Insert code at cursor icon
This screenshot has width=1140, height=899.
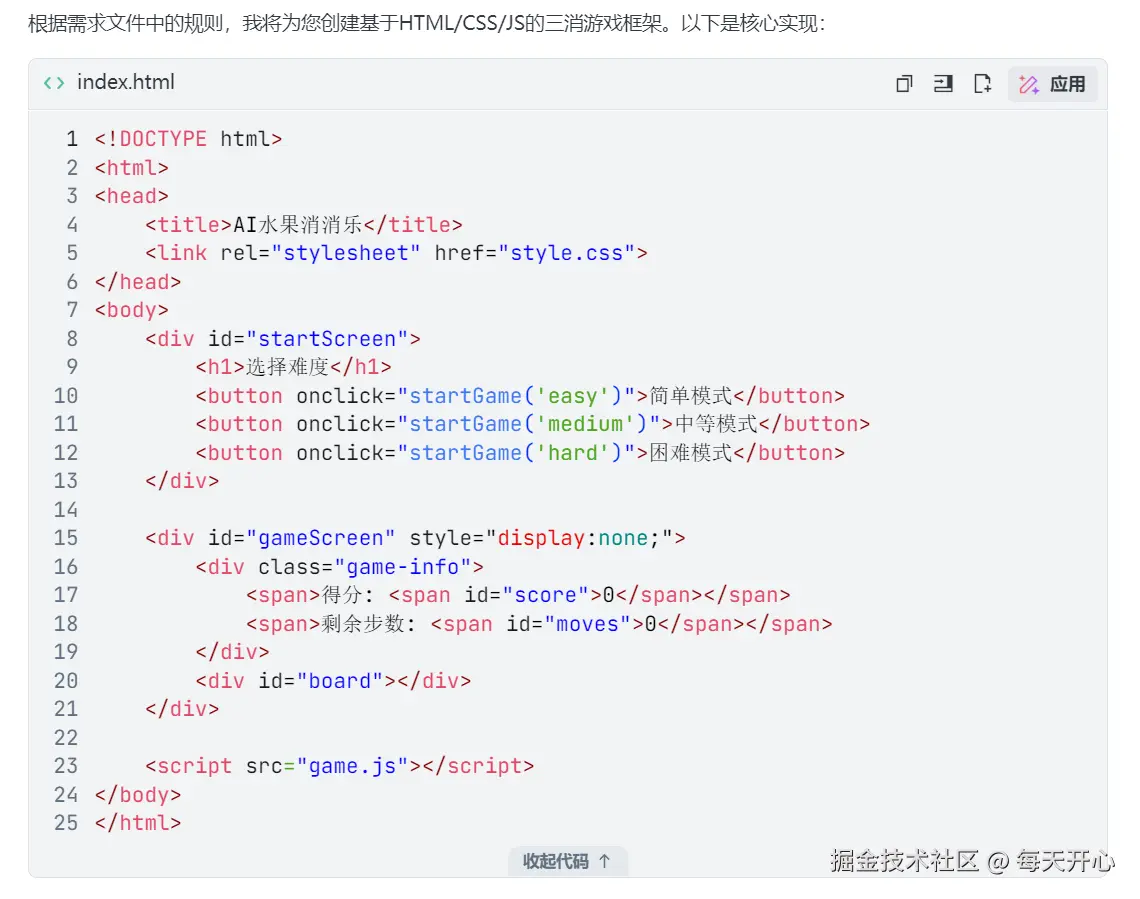pyautogui.click(x=943, y=84)
